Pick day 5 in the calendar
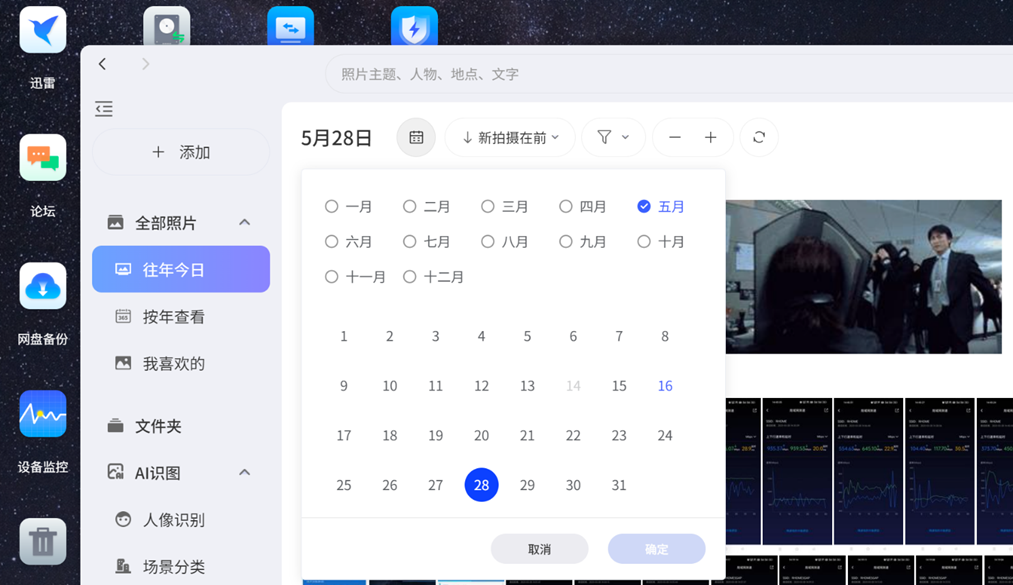The width and height of the screenshot is (1013, 585). click(527, 336)
